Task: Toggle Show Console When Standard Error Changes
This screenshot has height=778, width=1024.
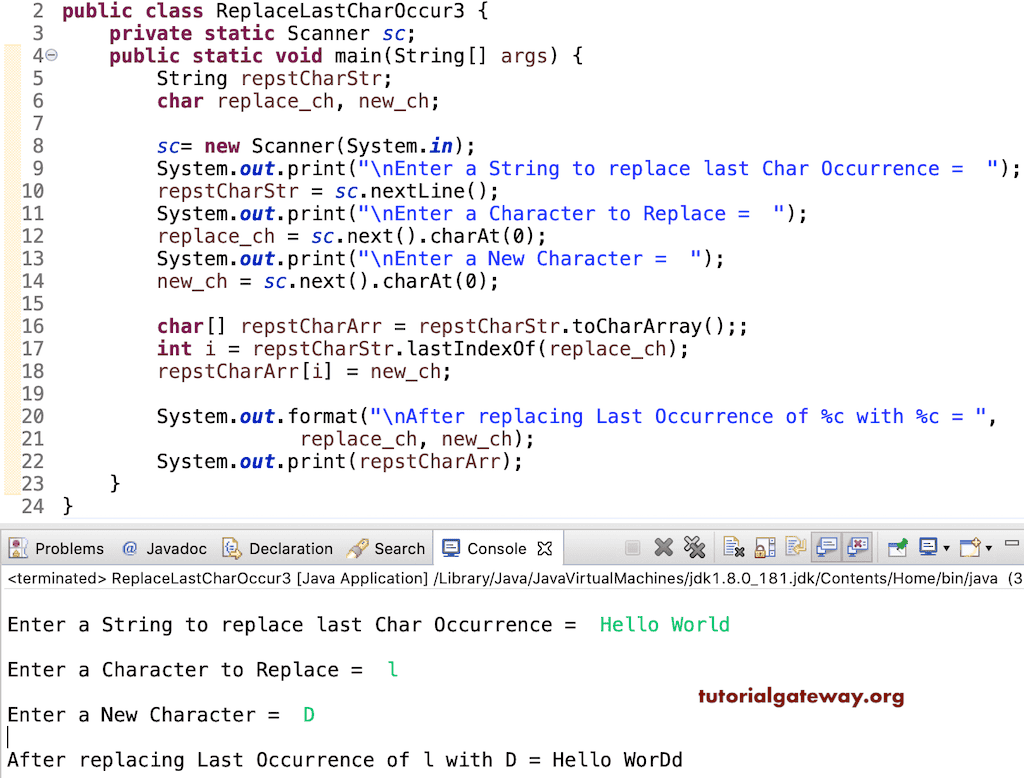Action: pyautogui.click(x=857, y=547)
